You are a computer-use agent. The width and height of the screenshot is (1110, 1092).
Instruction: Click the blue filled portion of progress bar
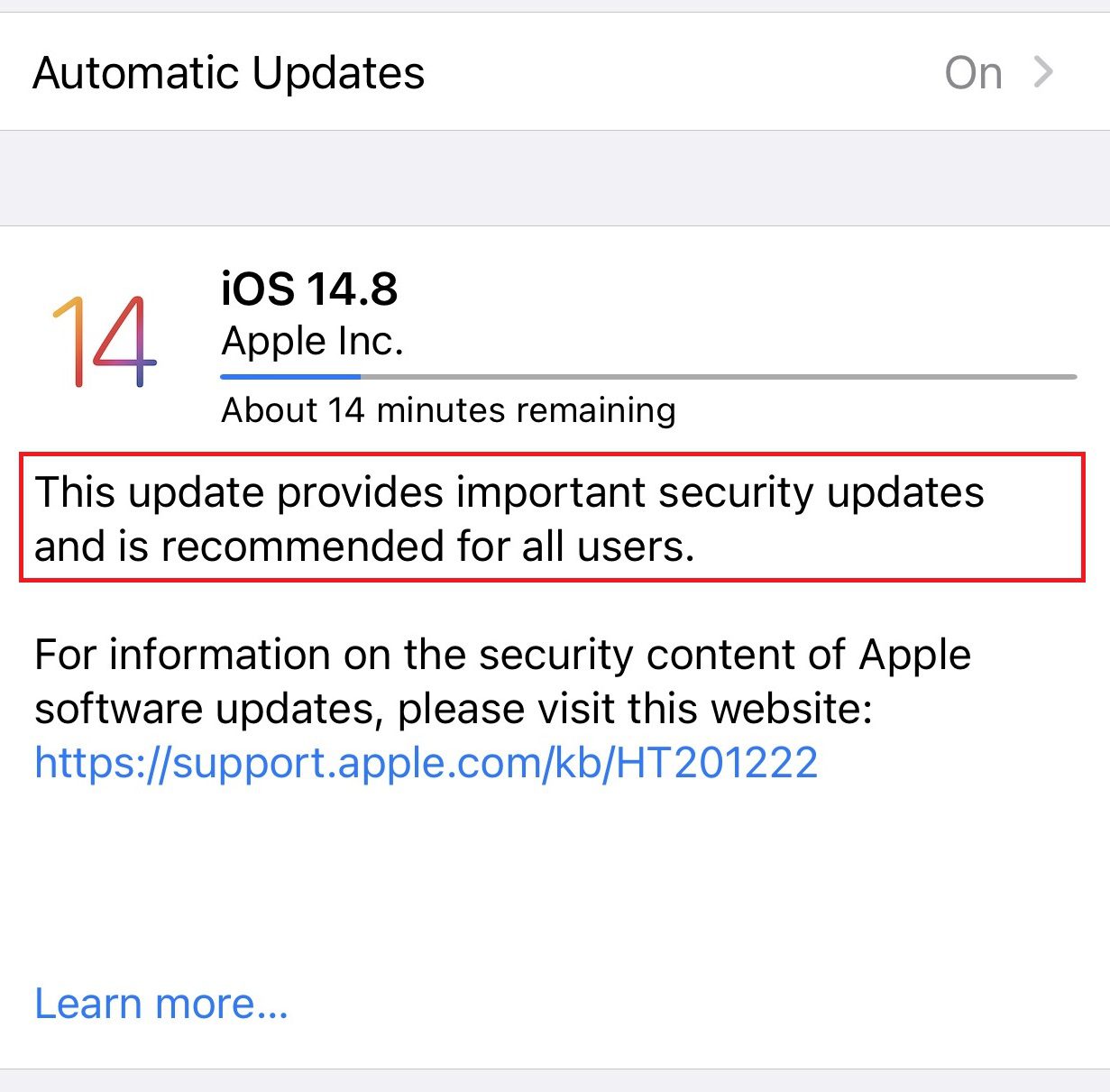click(290, 377)
